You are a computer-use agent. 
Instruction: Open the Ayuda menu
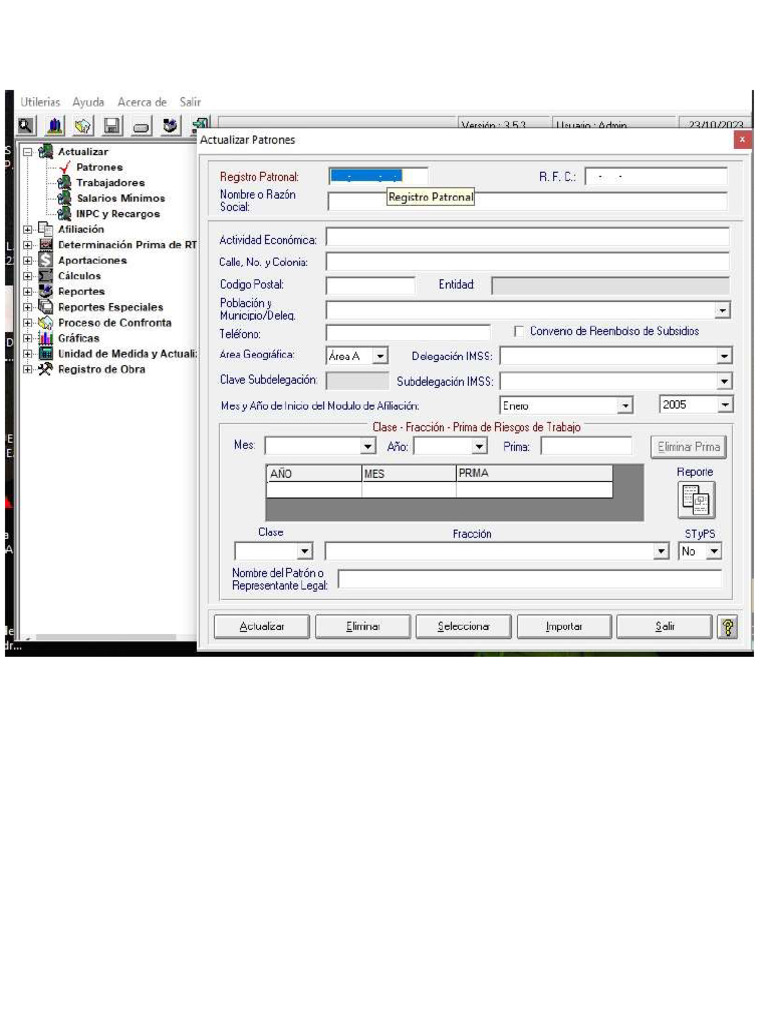[88, 102]
